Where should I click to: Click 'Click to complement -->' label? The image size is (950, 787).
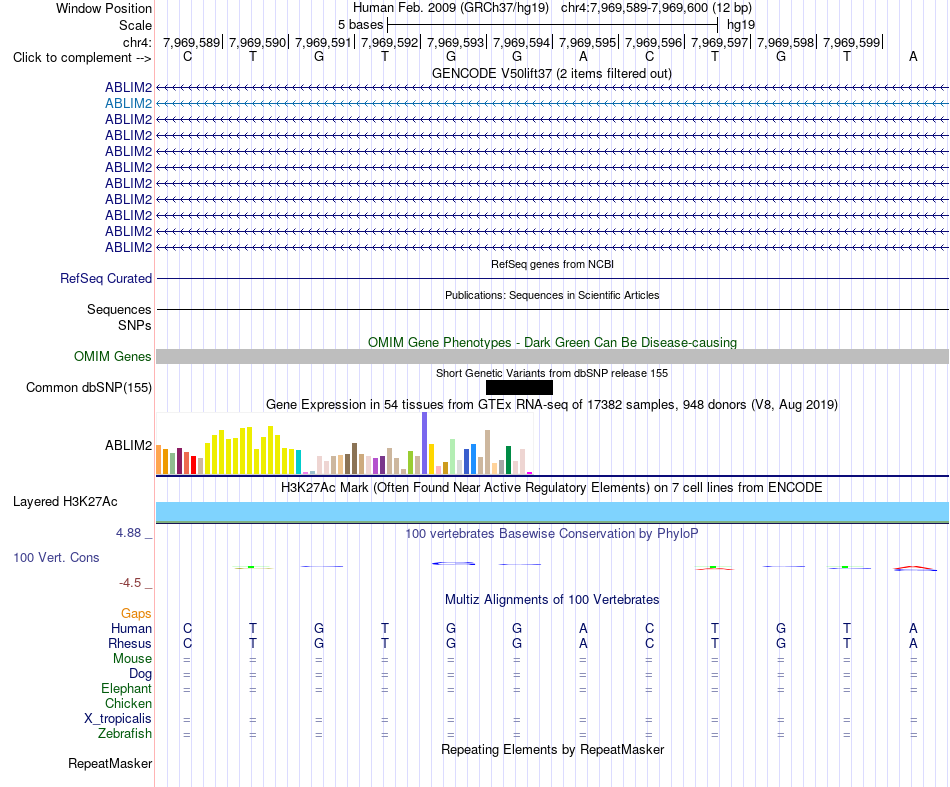82,58
